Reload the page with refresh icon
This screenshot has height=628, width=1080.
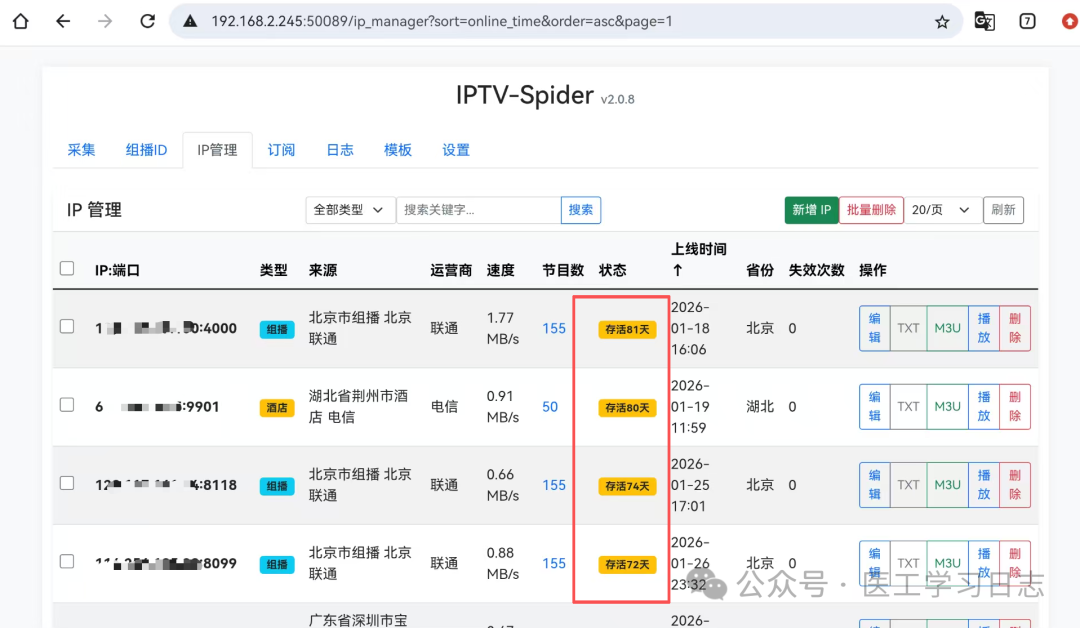click(x=147, y=21)
